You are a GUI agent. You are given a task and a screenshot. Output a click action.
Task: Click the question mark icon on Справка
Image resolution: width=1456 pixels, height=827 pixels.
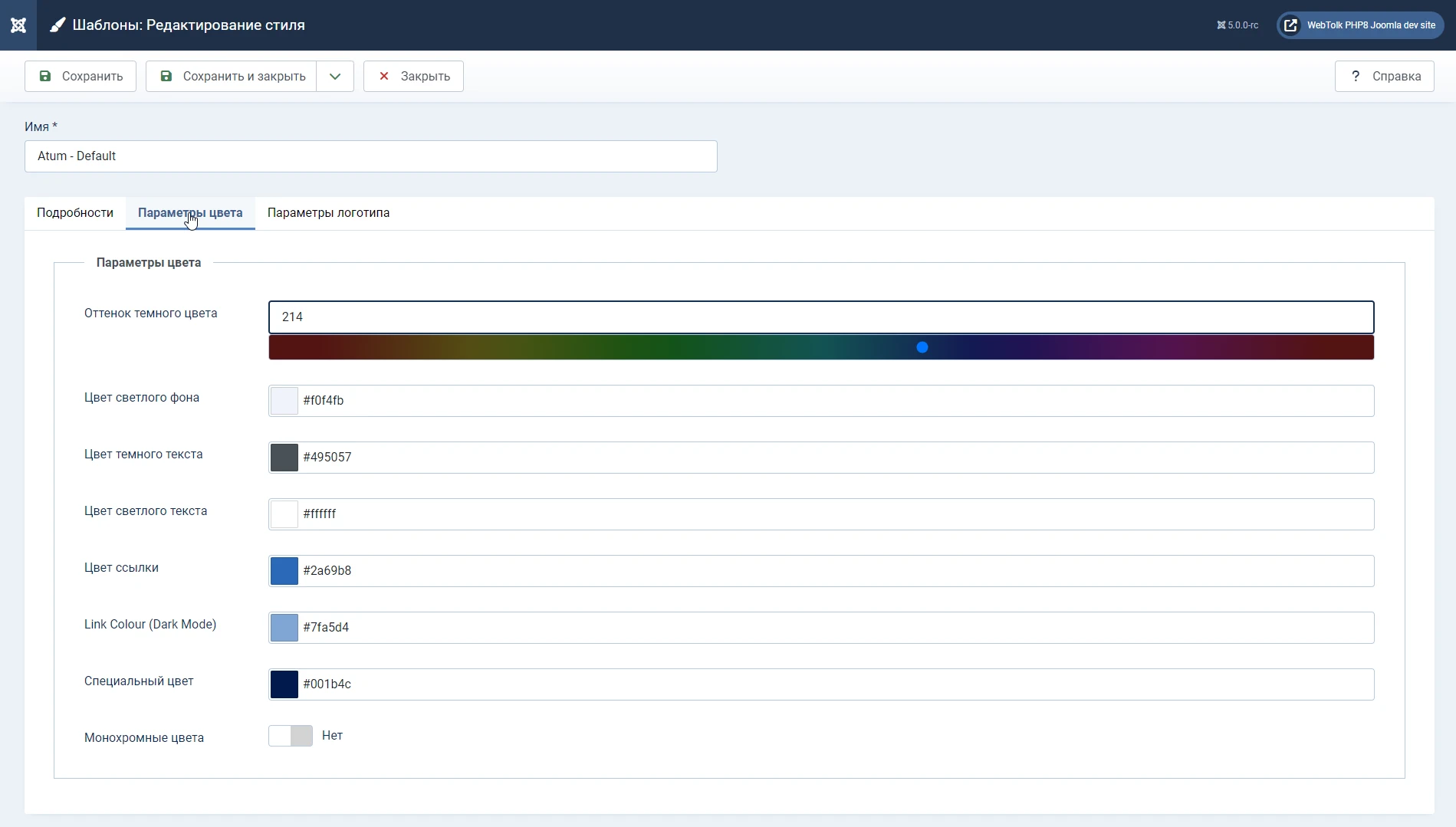pyautogui.click(x=1356, y=76)
